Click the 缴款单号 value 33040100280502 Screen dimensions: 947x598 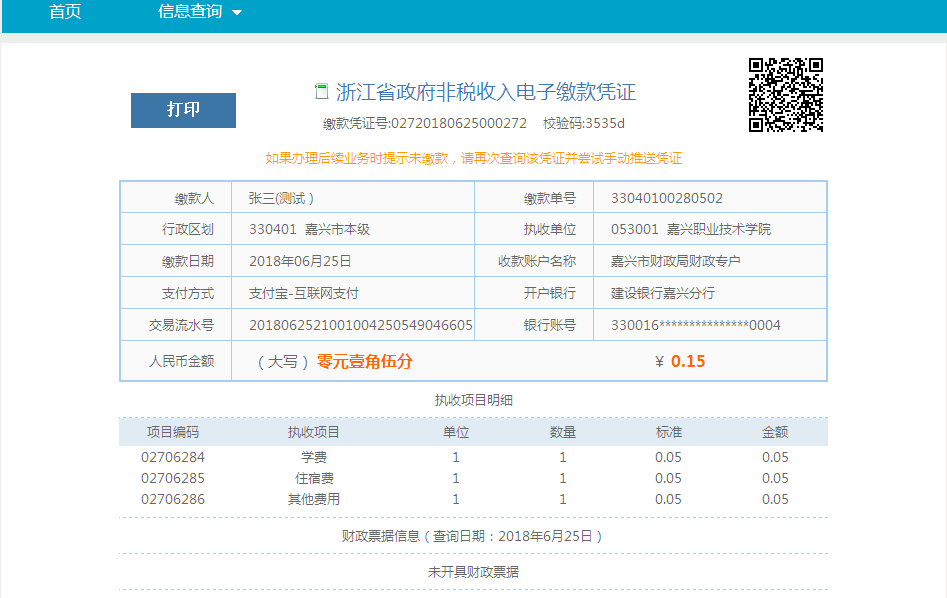pyautogui.click(x=666, y=198)
